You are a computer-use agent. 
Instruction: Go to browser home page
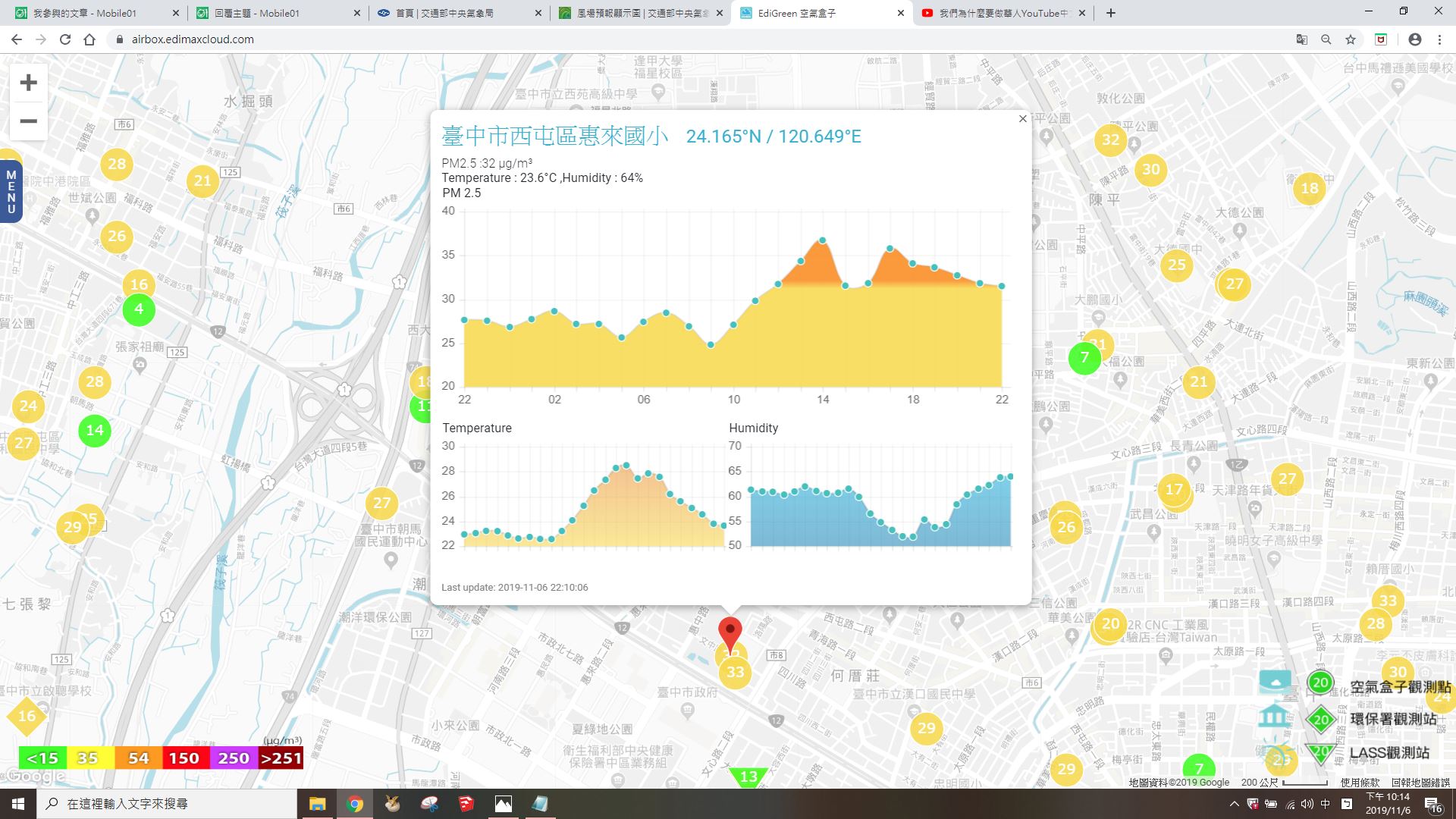[89, 39]
